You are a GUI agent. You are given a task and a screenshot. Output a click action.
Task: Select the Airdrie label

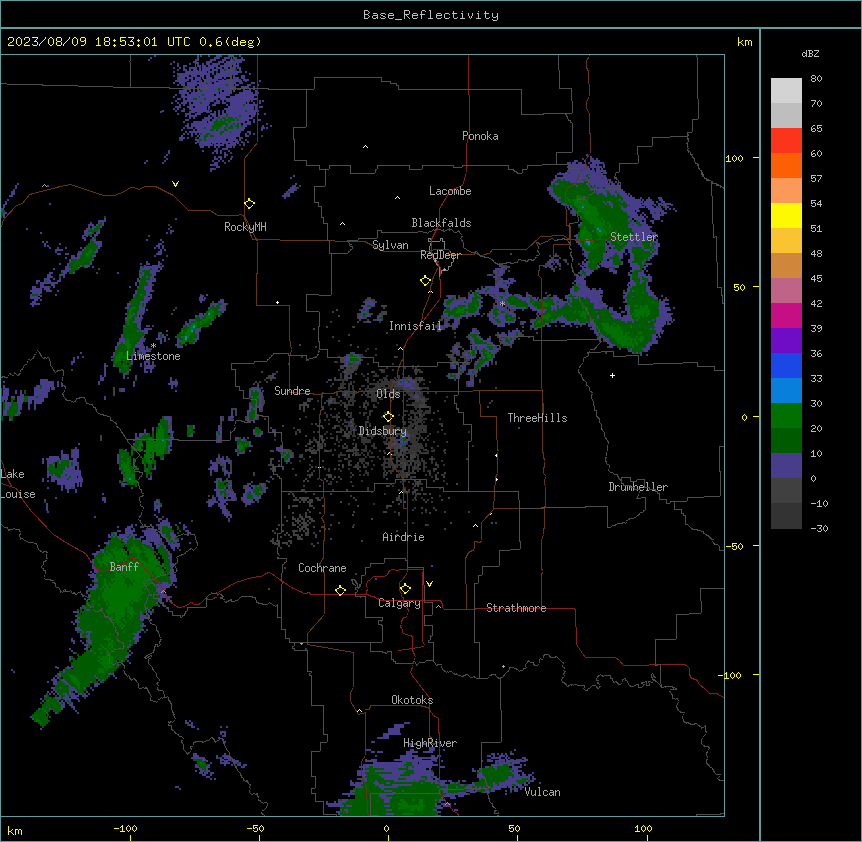(x=403, y=537)
